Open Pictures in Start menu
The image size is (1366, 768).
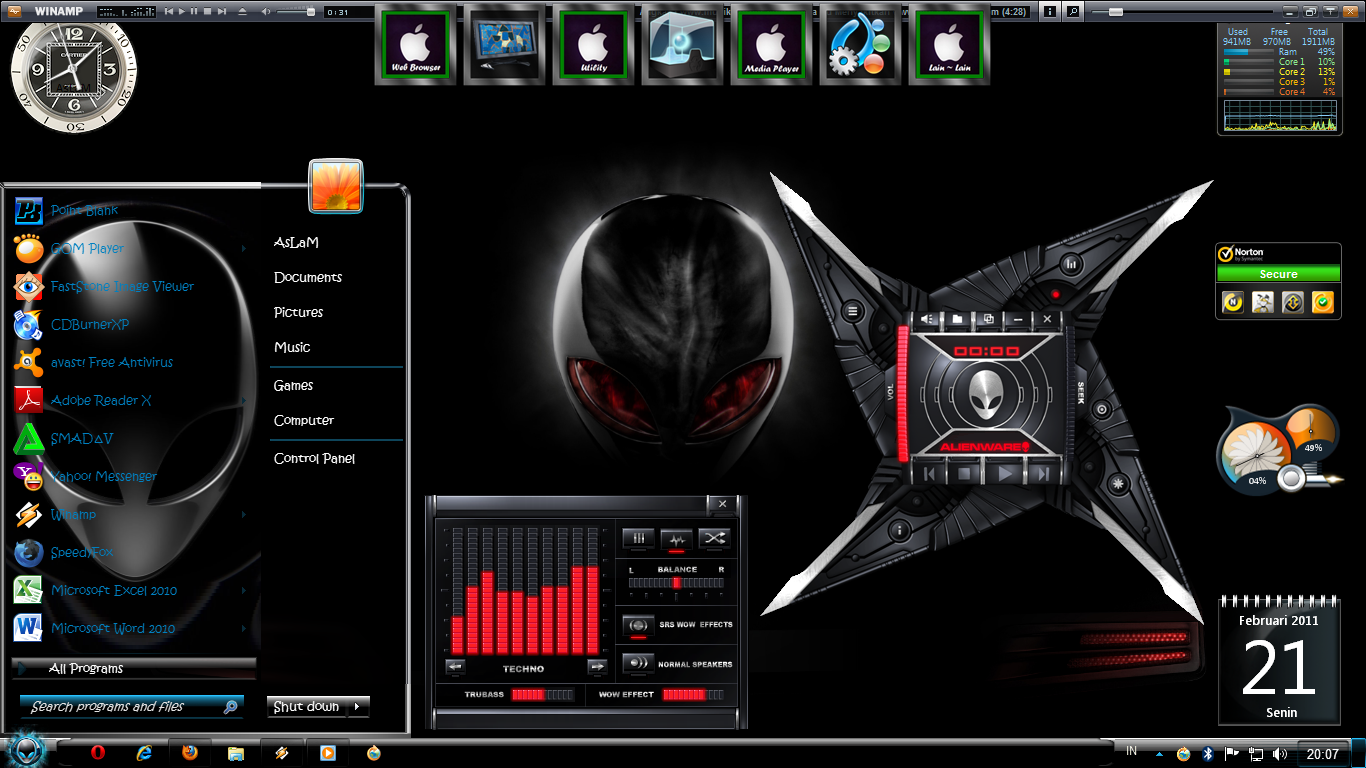[298, 312]
